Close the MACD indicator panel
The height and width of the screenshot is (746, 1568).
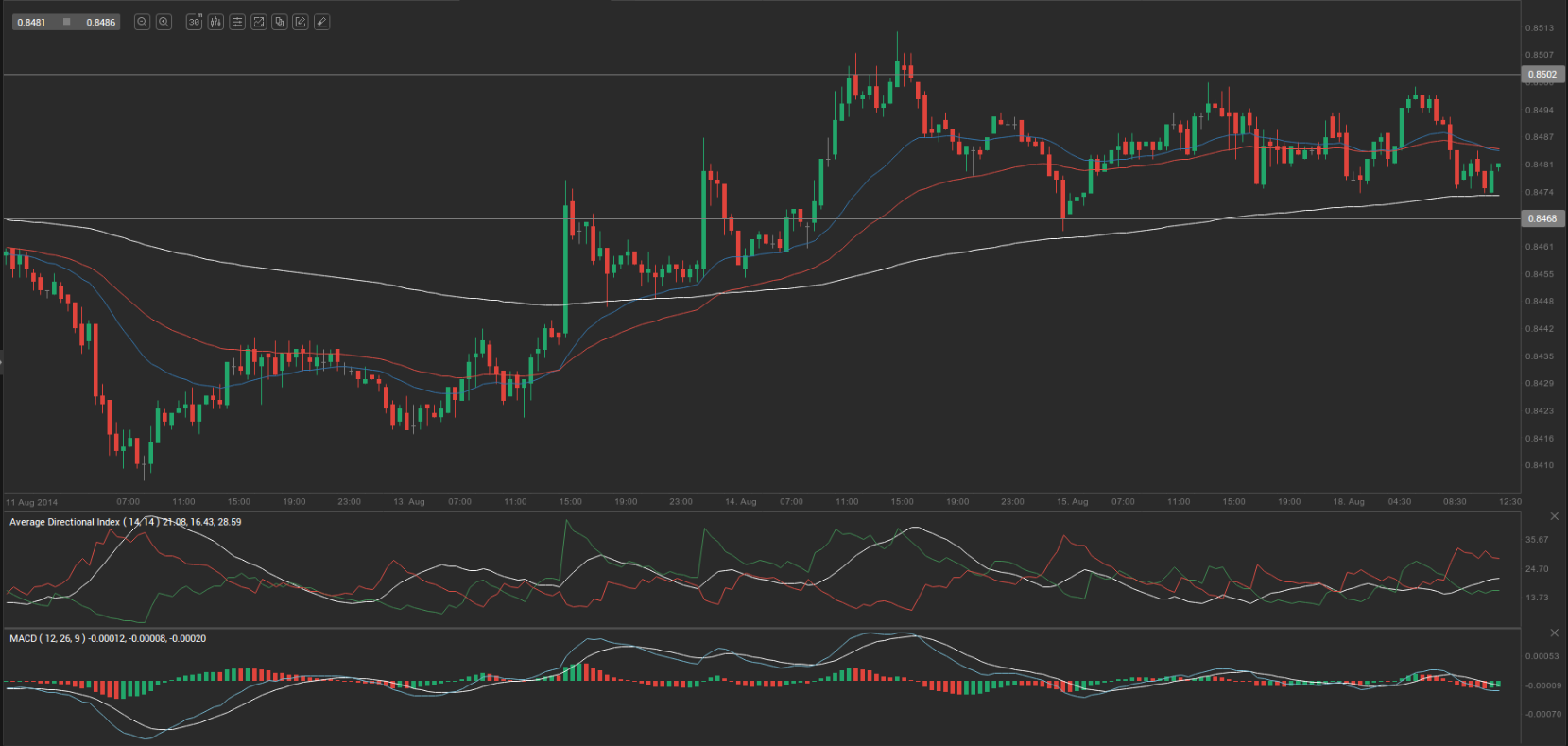(1554, 633)
